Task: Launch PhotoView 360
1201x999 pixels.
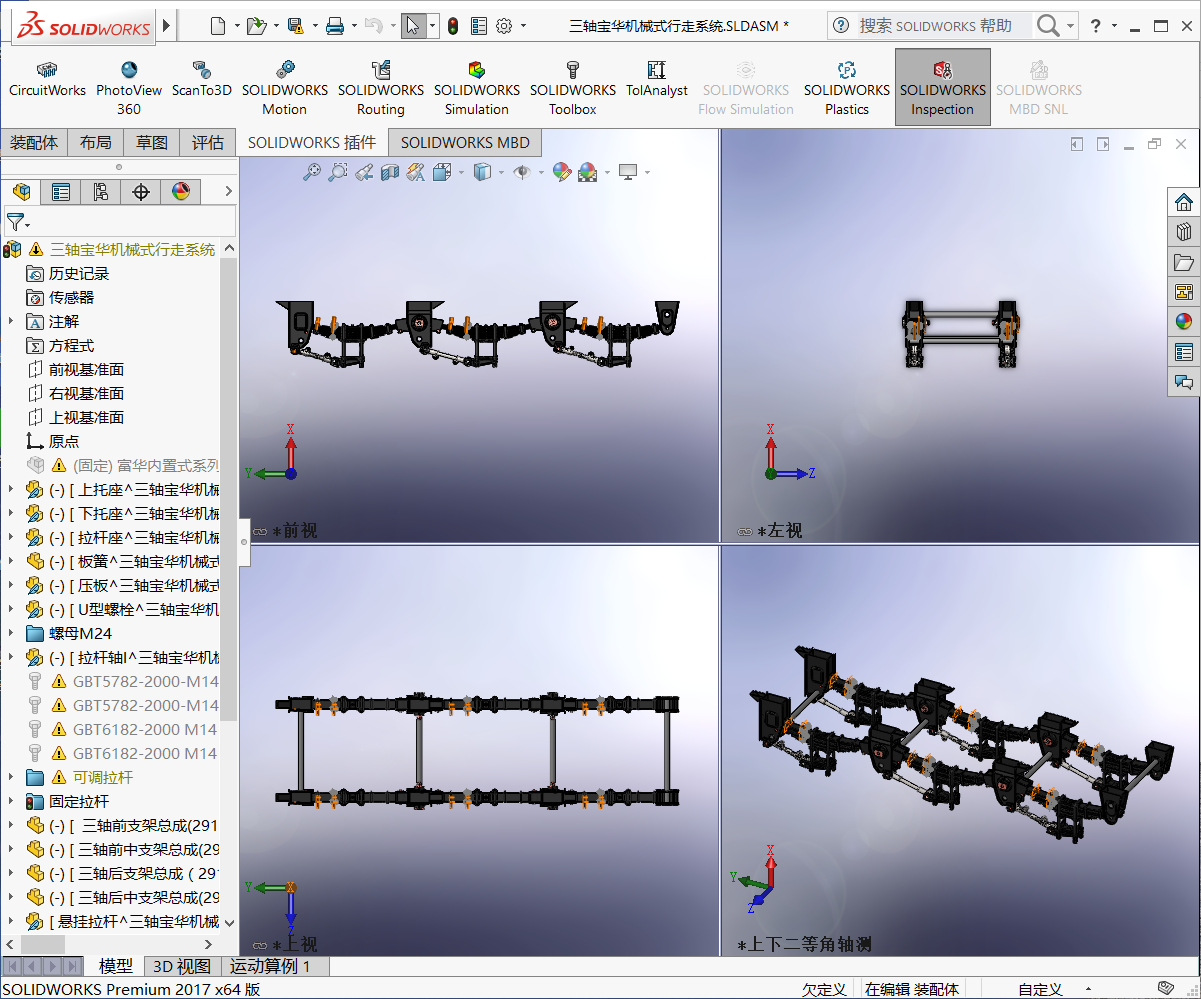Action: point(129,88)
